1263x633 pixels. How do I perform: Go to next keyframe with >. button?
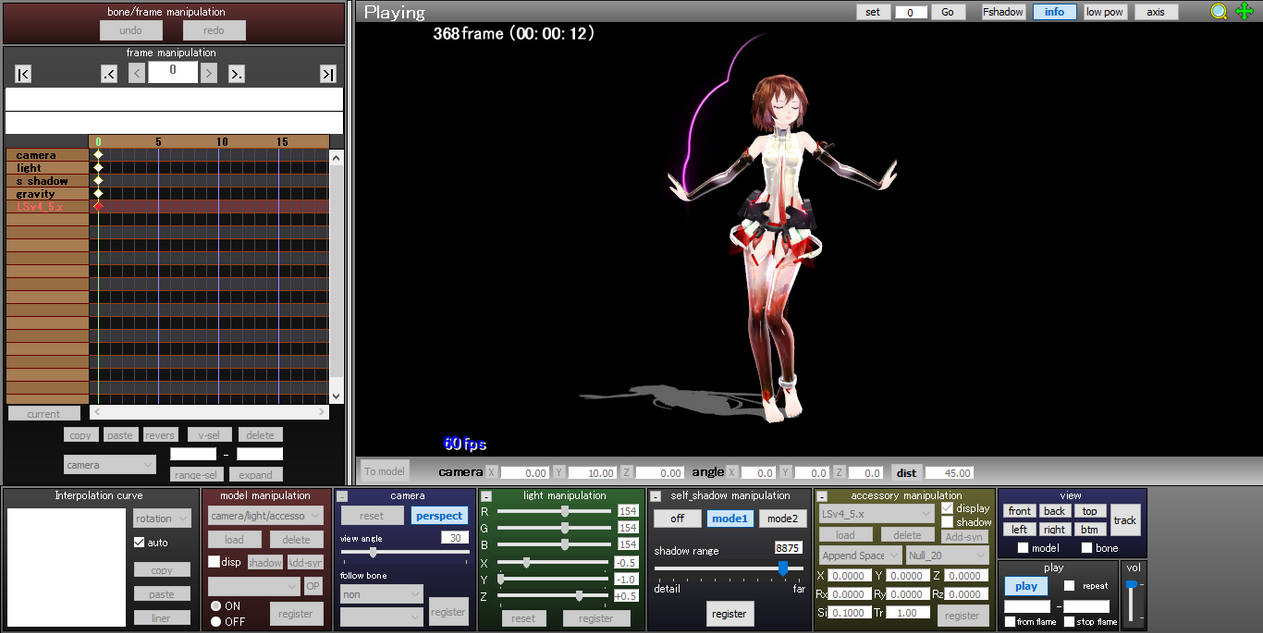pos(237,73)
